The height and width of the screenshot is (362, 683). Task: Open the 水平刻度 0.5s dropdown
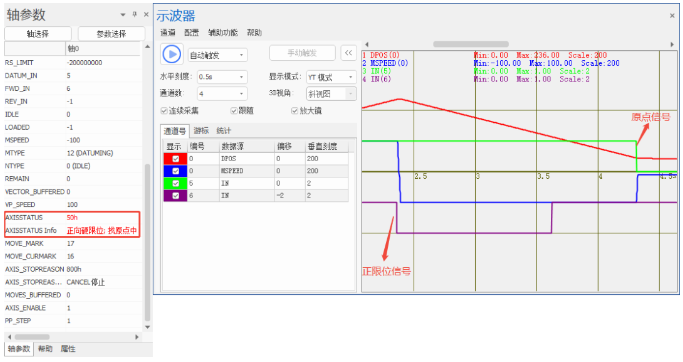tap(222, 77)
